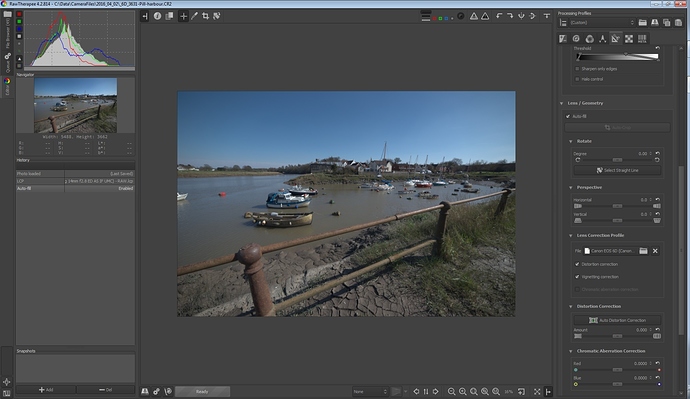Viewport: 690px width, 399px height.
Task: Click the Select Straight Line button
Action: pyautogui.click(x=617, y=170)
